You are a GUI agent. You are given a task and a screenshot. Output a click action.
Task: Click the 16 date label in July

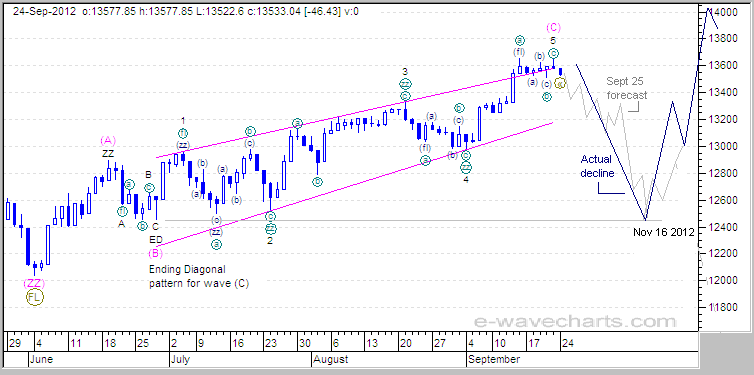click(x=239, y=344)
